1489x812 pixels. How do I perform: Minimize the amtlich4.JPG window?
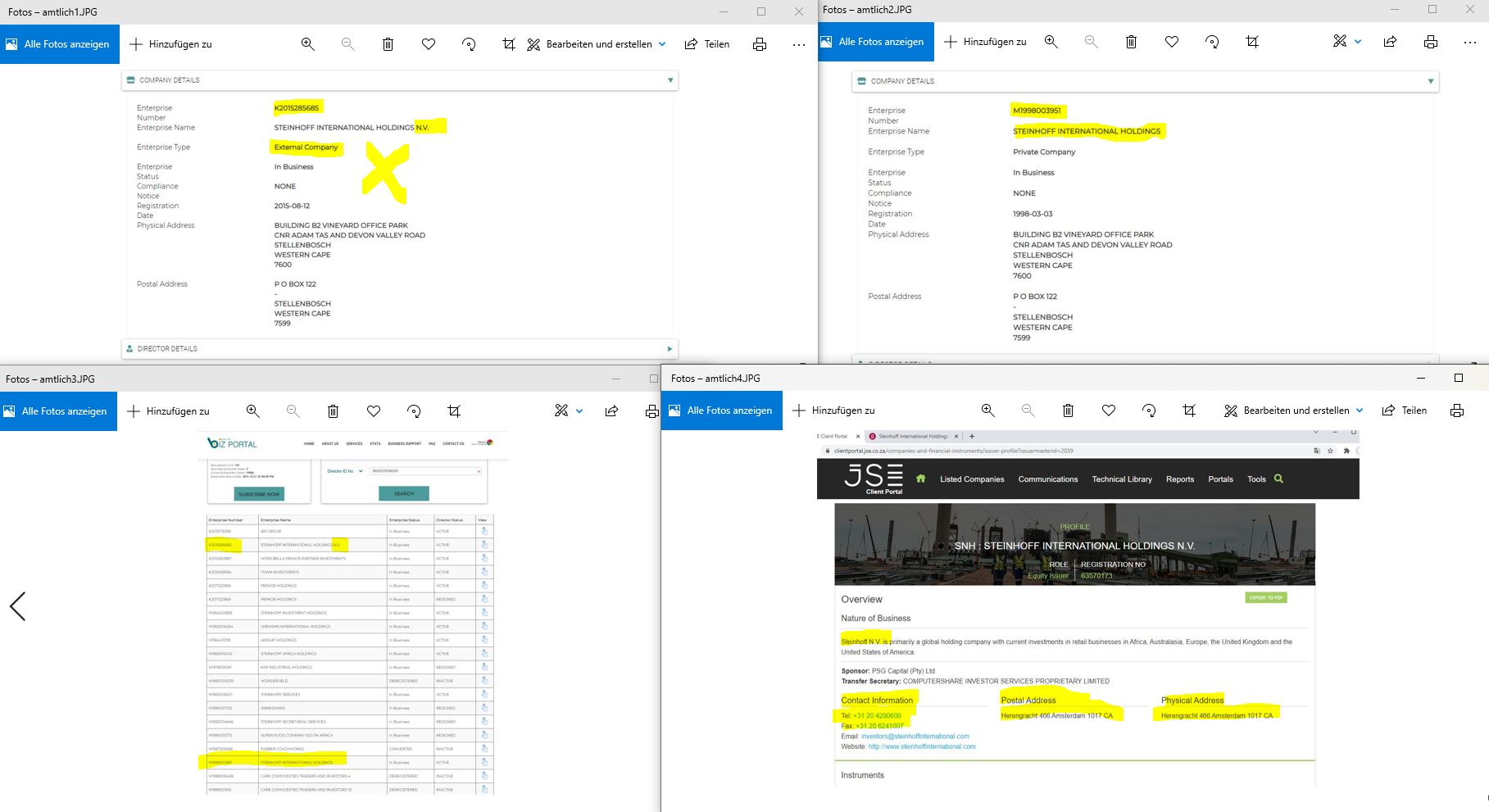click(x=1421, y=378)
